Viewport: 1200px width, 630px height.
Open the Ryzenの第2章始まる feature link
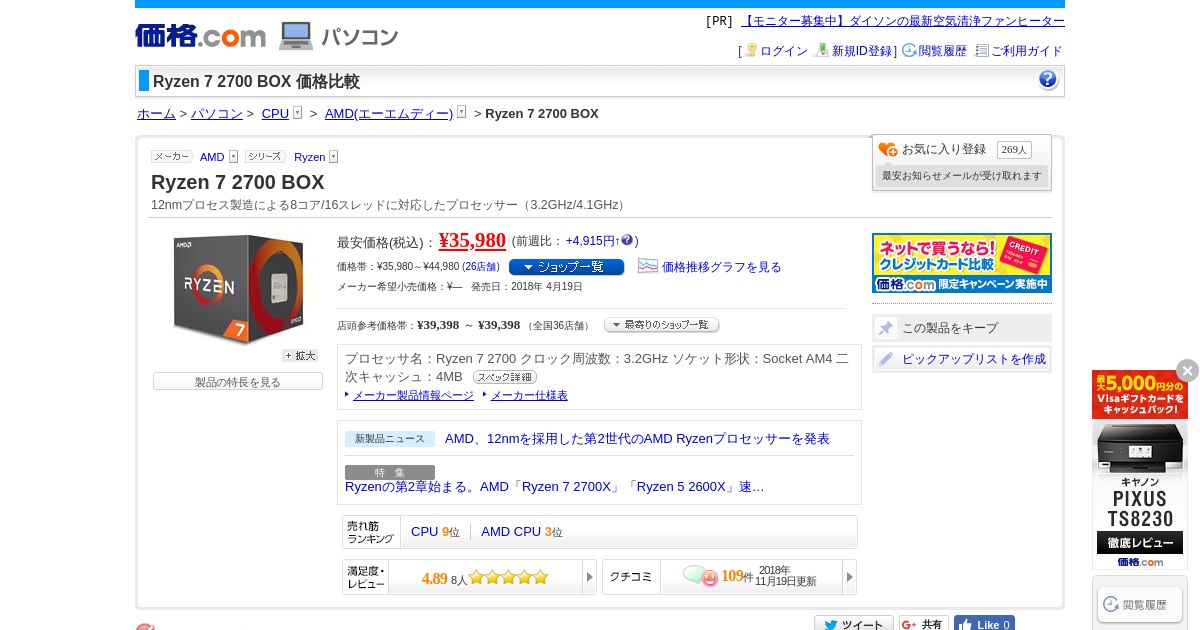[x=555, y=487]
